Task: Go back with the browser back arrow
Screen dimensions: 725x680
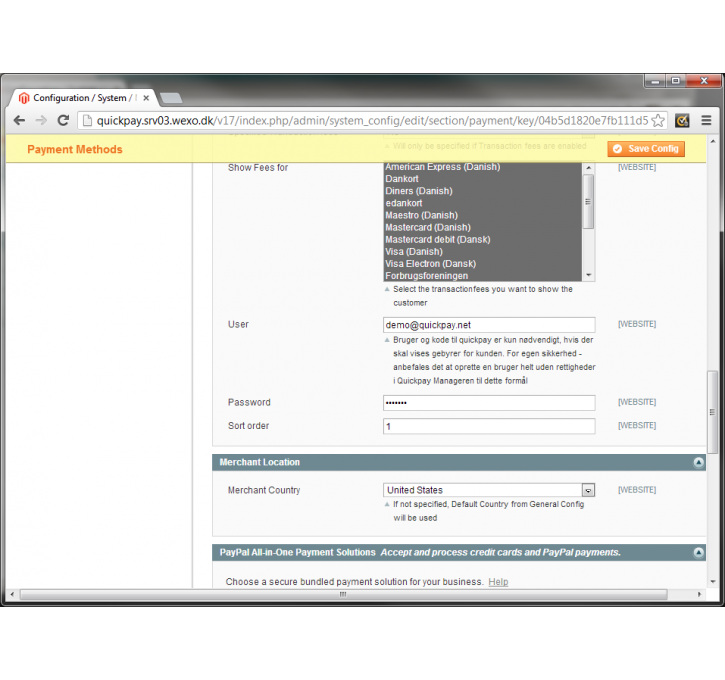Action: [19, 121]
